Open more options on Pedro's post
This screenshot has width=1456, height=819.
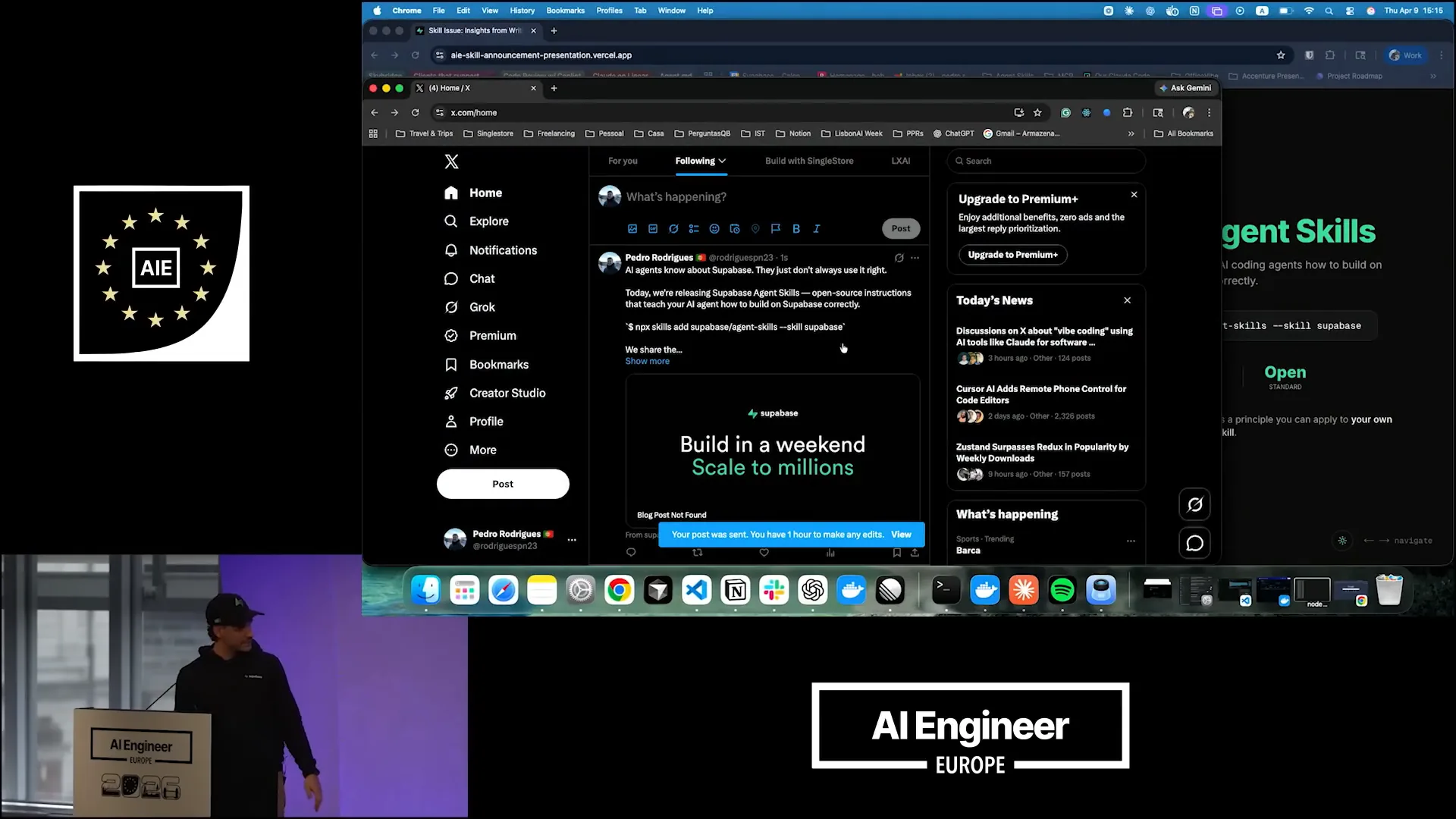coord(915,258)
